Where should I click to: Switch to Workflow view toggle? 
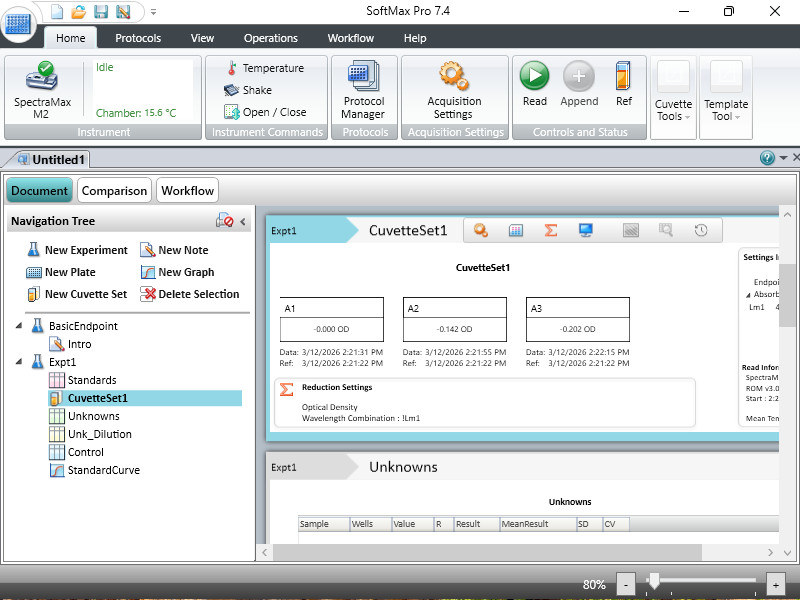click(x=187, y=190)
